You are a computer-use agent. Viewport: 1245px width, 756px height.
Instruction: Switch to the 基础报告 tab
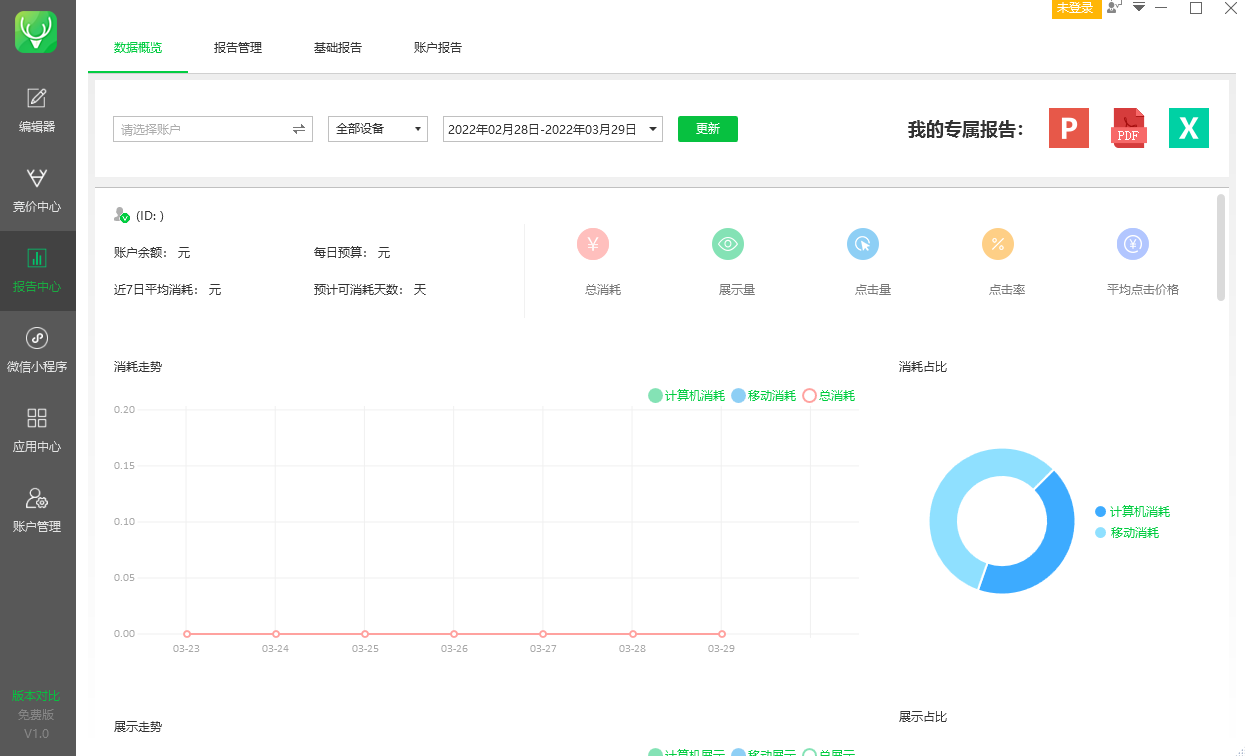click(338, 48)
